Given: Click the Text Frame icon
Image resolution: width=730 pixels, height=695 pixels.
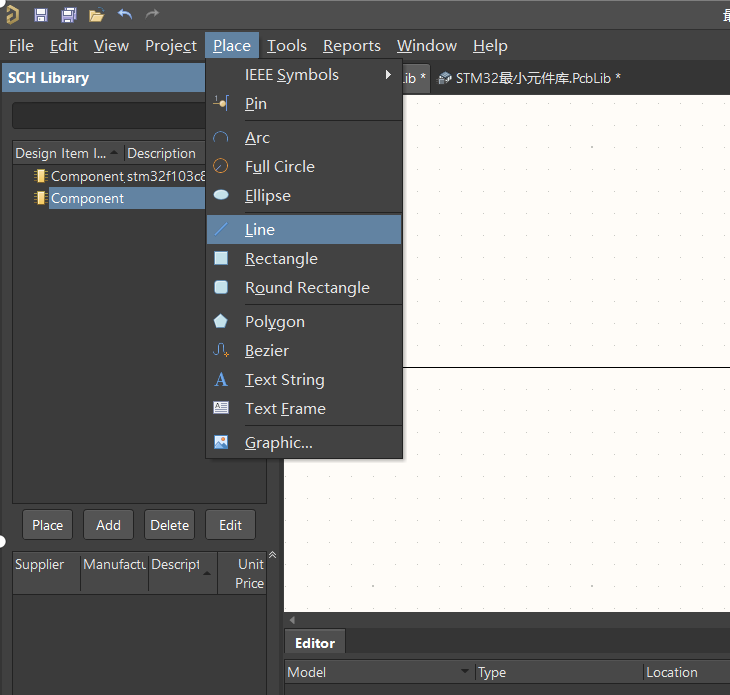Looking at the screenshot, I should 221,408.
